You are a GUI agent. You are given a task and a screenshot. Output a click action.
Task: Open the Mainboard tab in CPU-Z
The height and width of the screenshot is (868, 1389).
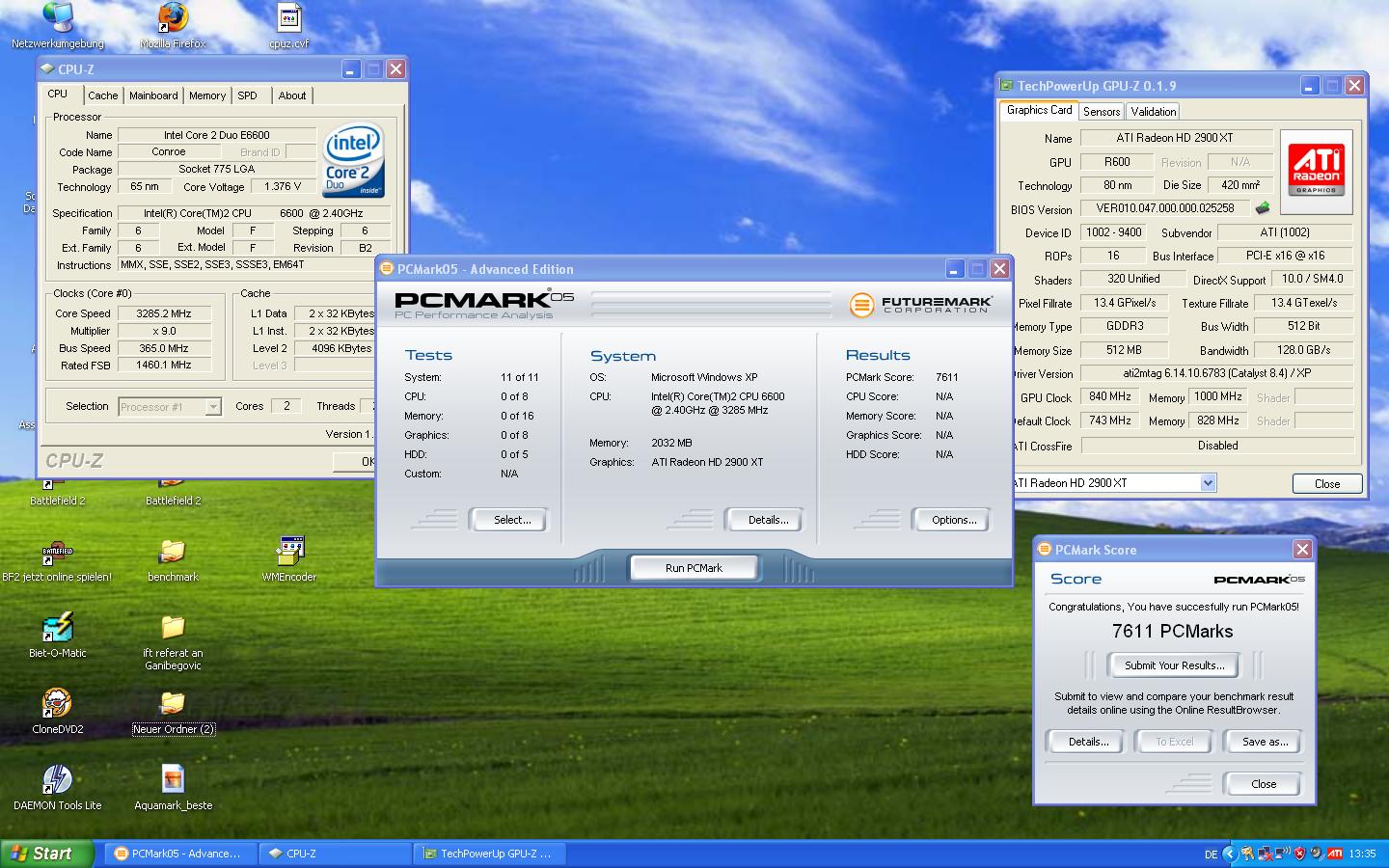coord(153,95)
